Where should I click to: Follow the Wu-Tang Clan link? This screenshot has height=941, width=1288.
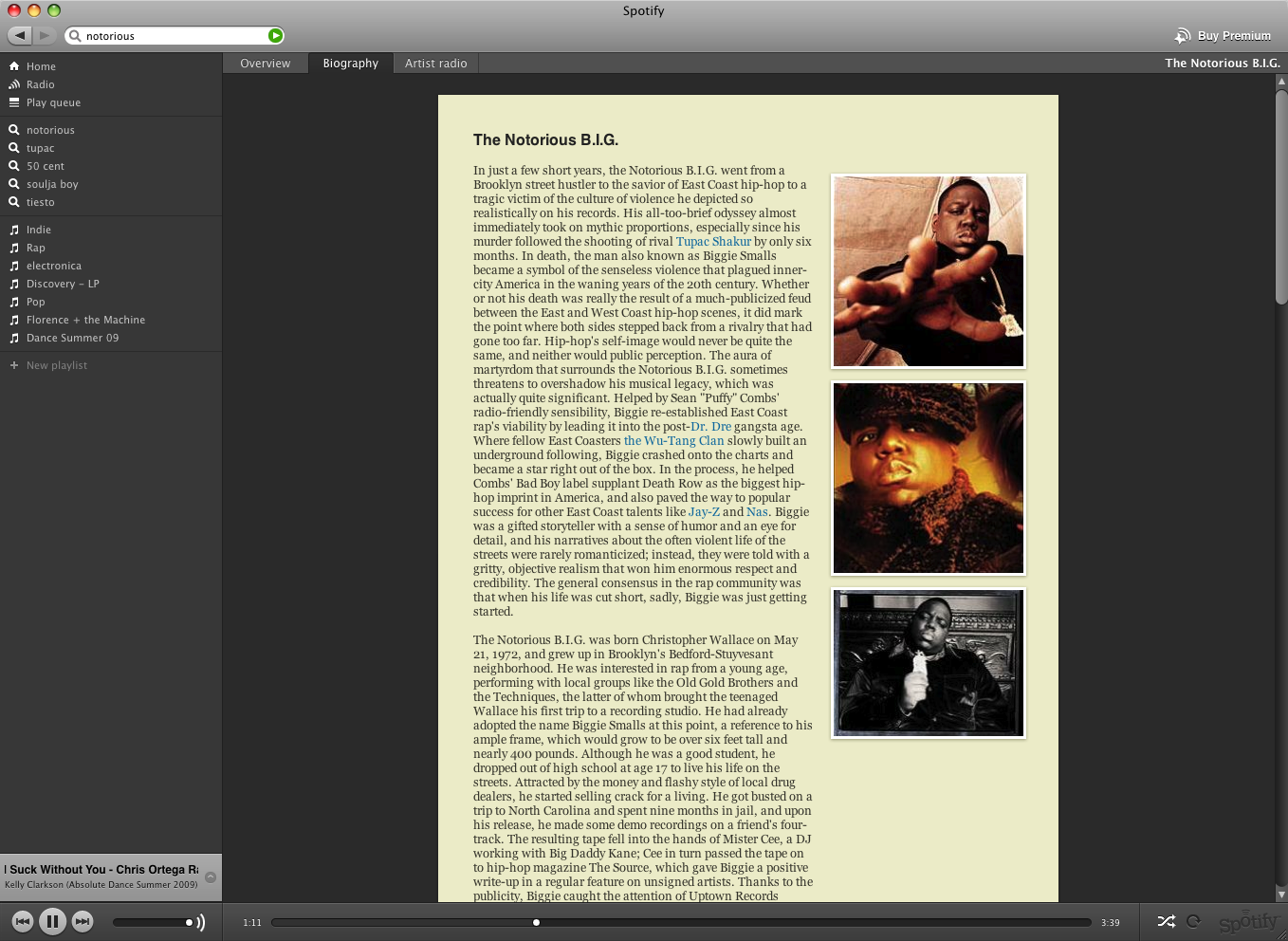tap(673, 441)
